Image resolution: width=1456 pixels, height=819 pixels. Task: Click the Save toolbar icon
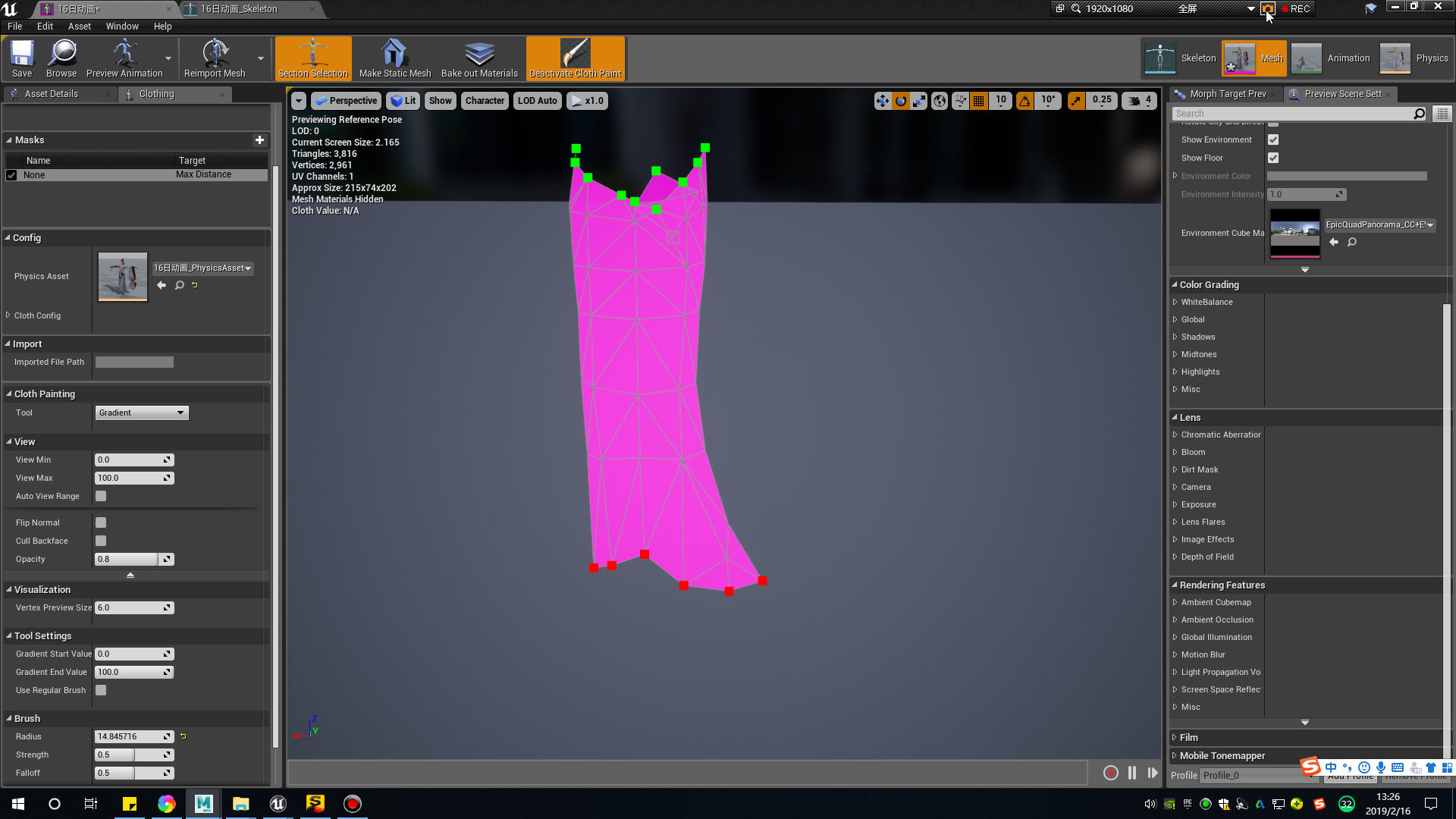click(x=22, y=58)
